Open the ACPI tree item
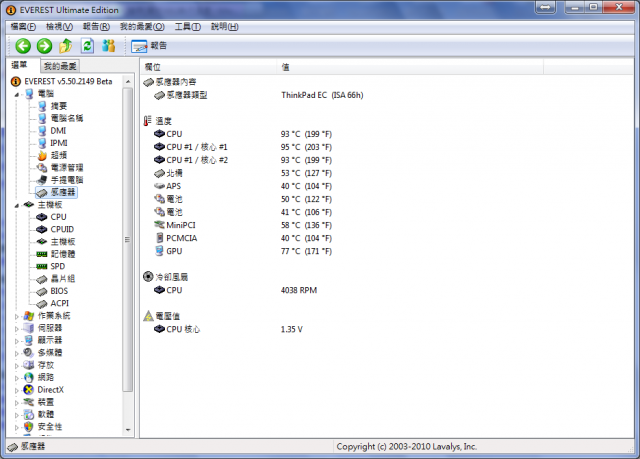The image size is (640, 459). (53, 303)
